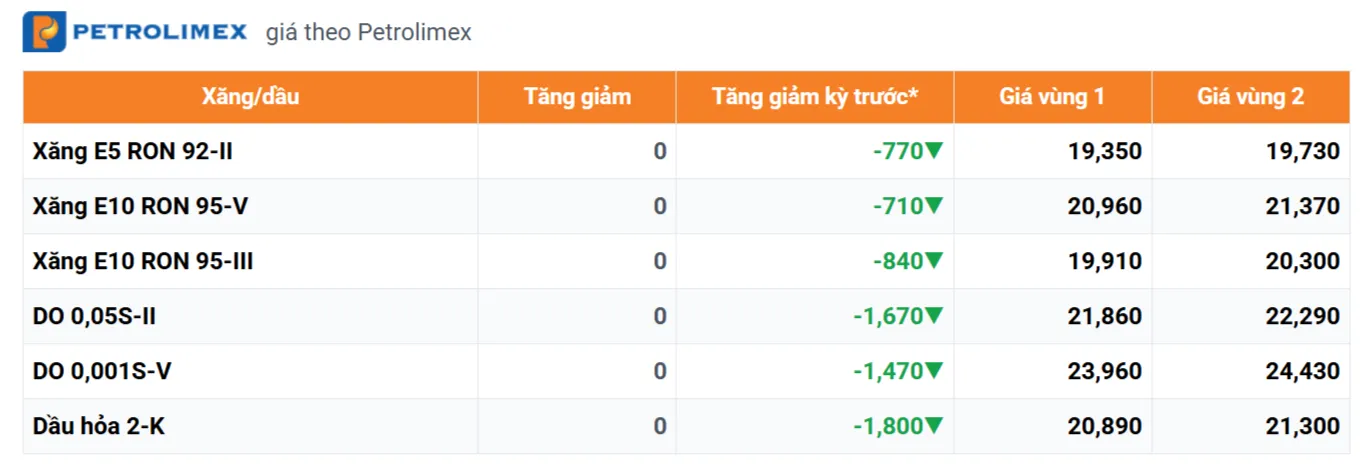This screenshot has width=1370, height=472.
Task: Click the Giá vùng 1 column header
Action: click(x=1052, y=97)
